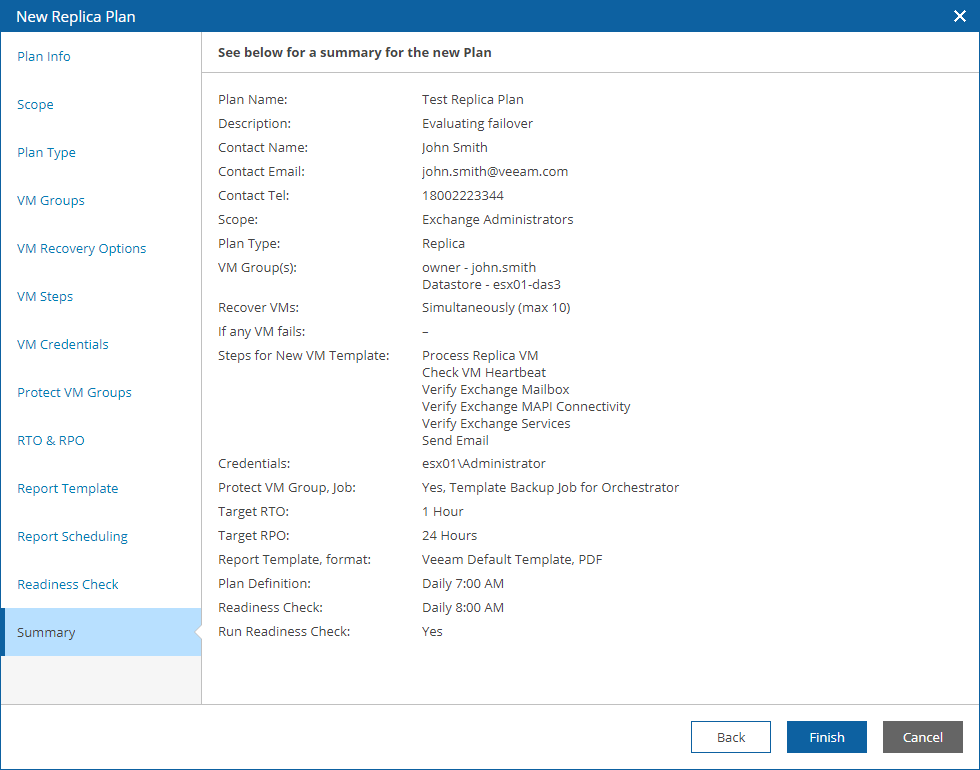Click the 'Recover VMs:' label
The width and height of the screenshot is (980, 770).
click(258, 308)
